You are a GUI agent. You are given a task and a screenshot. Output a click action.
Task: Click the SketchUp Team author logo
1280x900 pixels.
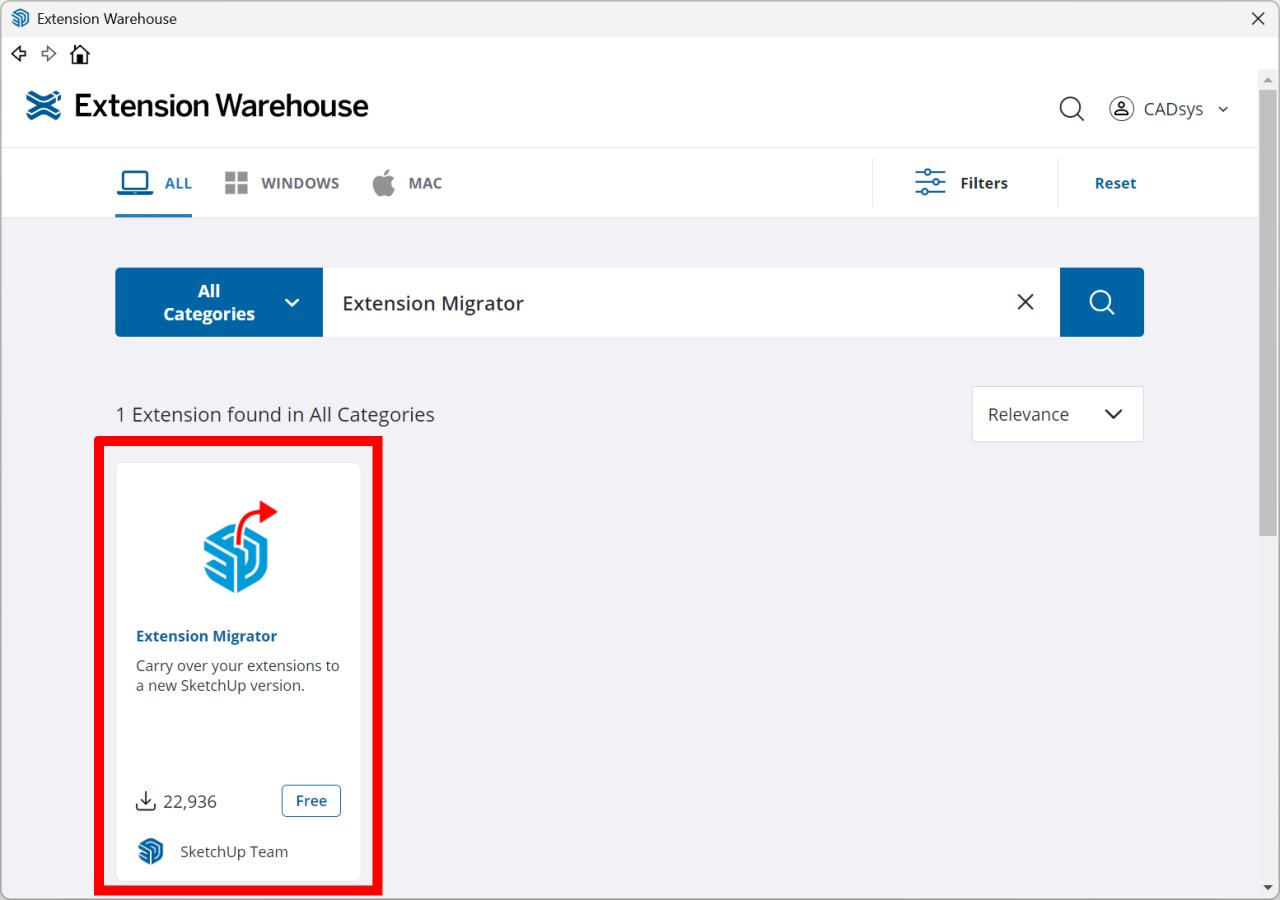pos(151,851)
